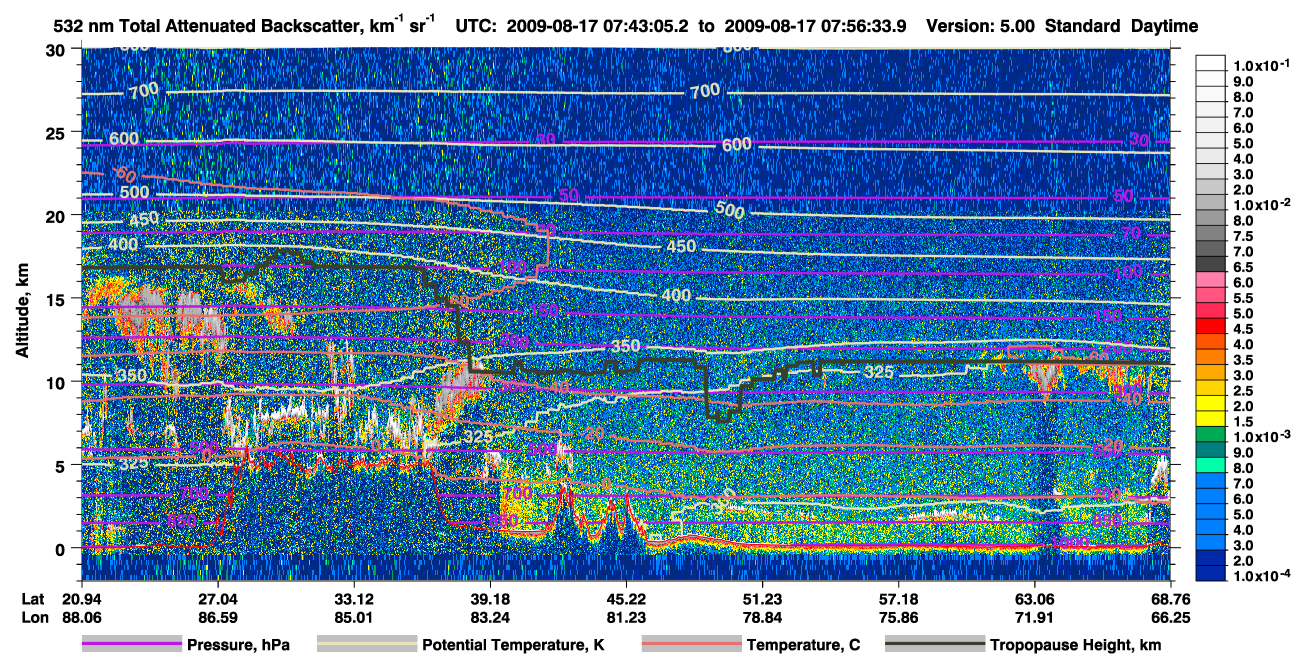Click the 10 km altitude tick label
This screenshot has height=667, width=1300.
(x=58, y=382)
